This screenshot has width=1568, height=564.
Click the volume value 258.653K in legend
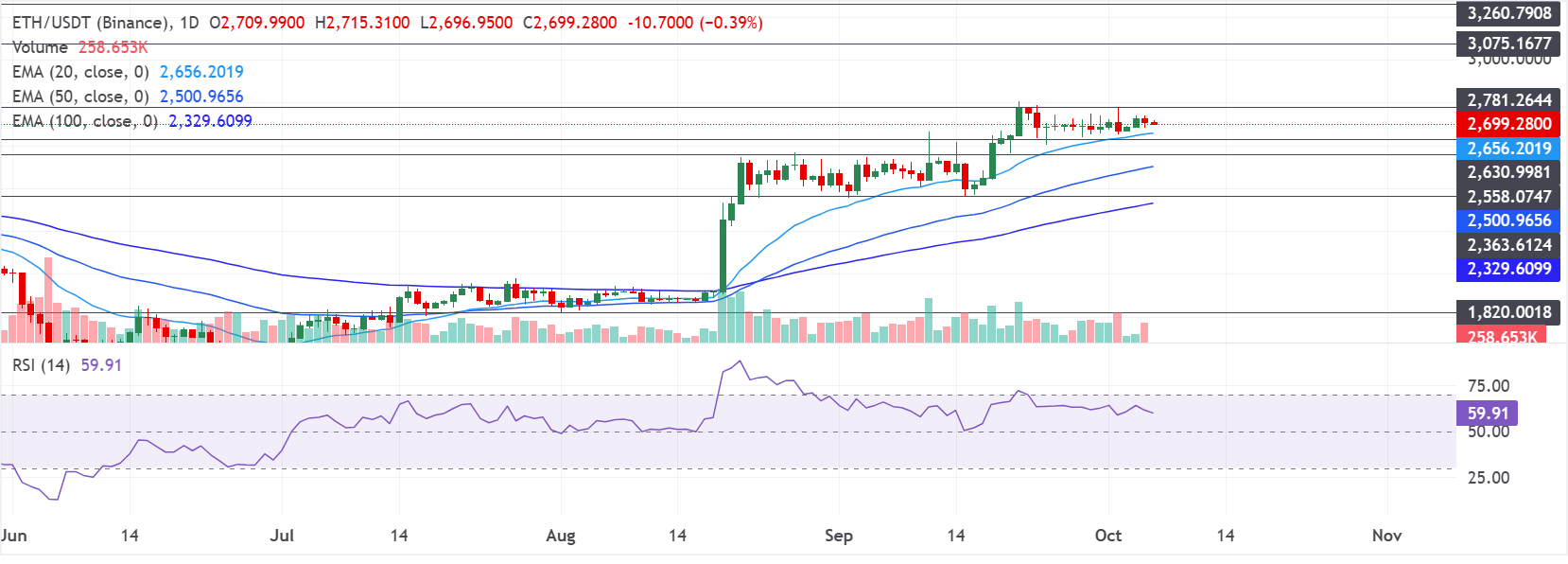click(x=113, y=47)
